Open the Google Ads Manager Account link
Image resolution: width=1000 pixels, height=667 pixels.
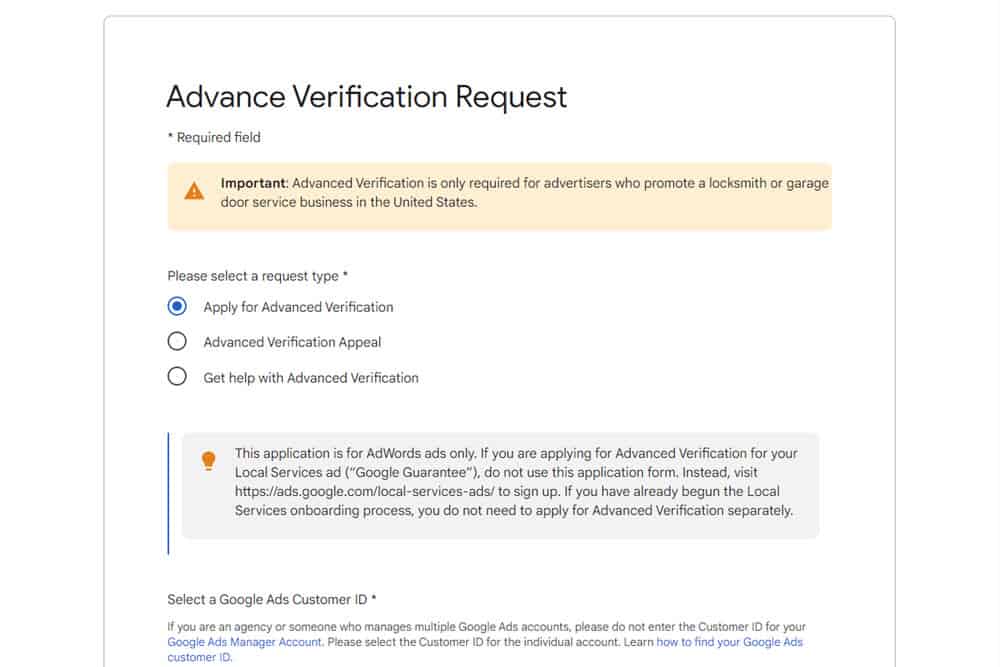(x=245, y=642)
